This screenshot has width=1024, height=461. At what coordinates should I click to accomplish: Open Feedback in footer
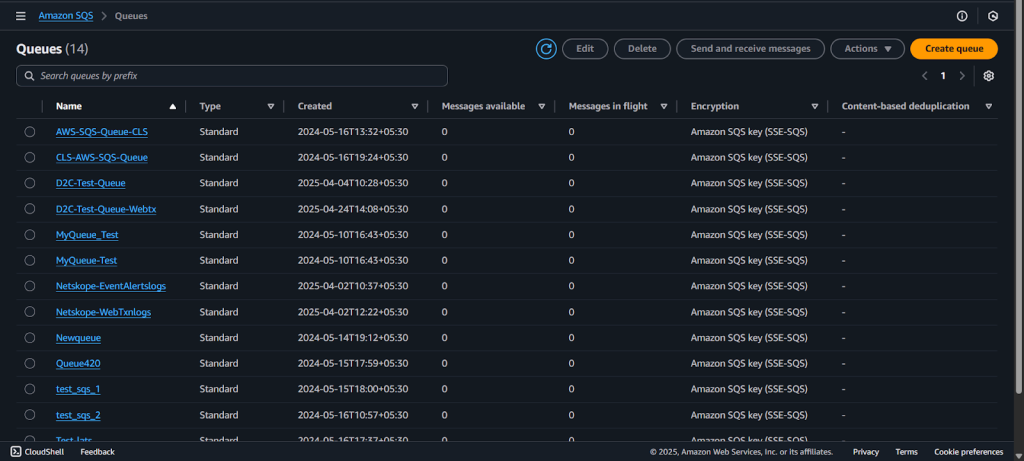coord(97,452)
